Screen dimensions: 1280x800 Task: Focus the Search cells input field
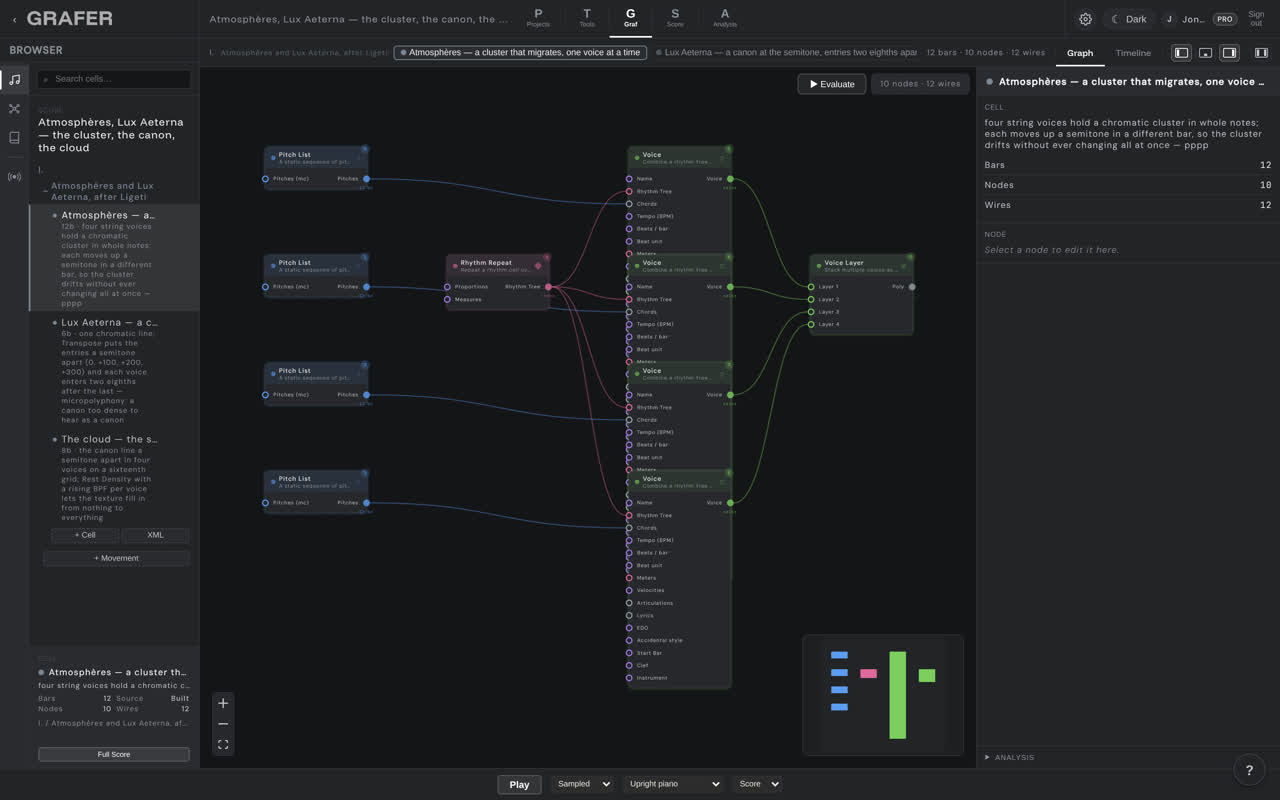pos(114,79)
